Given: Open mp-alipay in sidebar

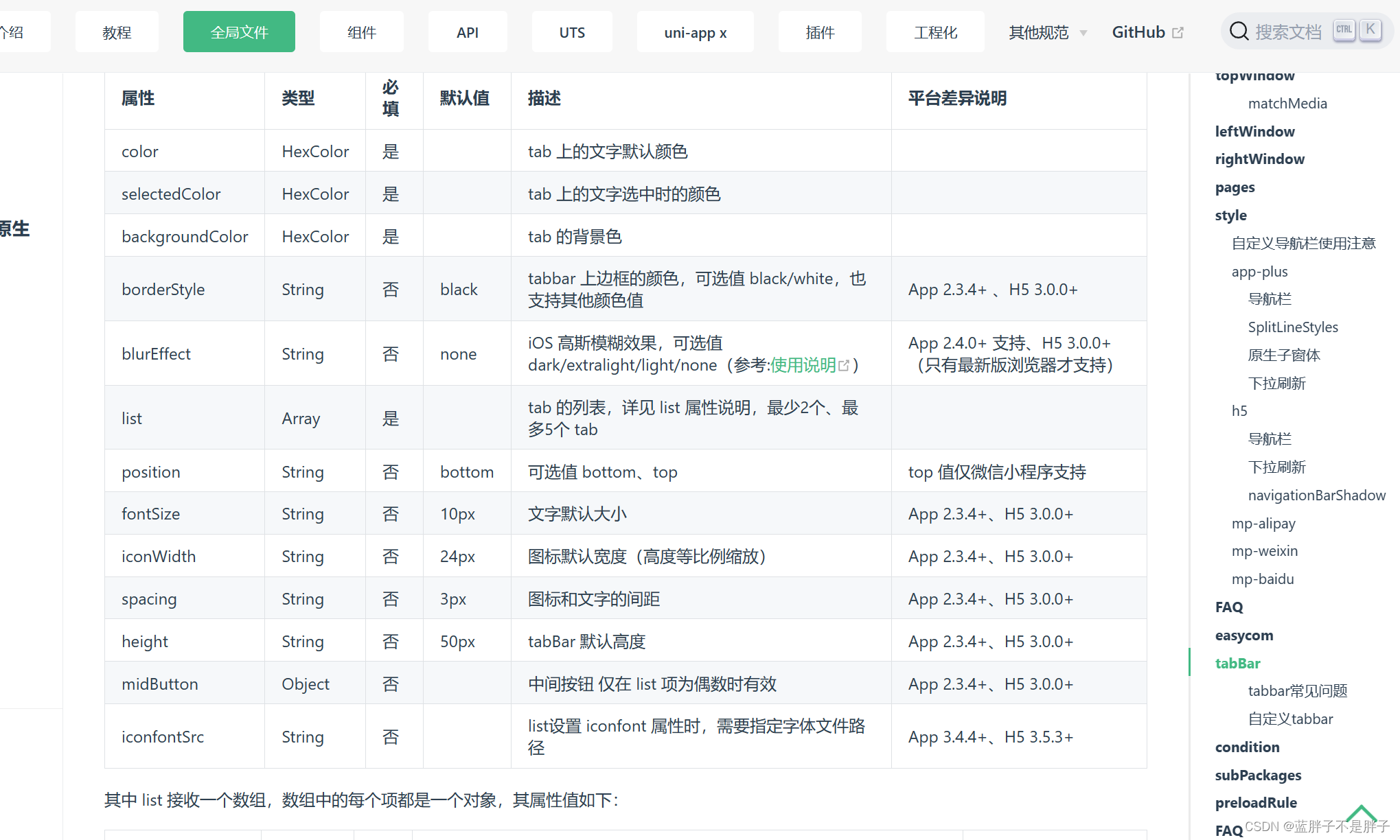Looking at the screenshot, I should coord(1263,524).
